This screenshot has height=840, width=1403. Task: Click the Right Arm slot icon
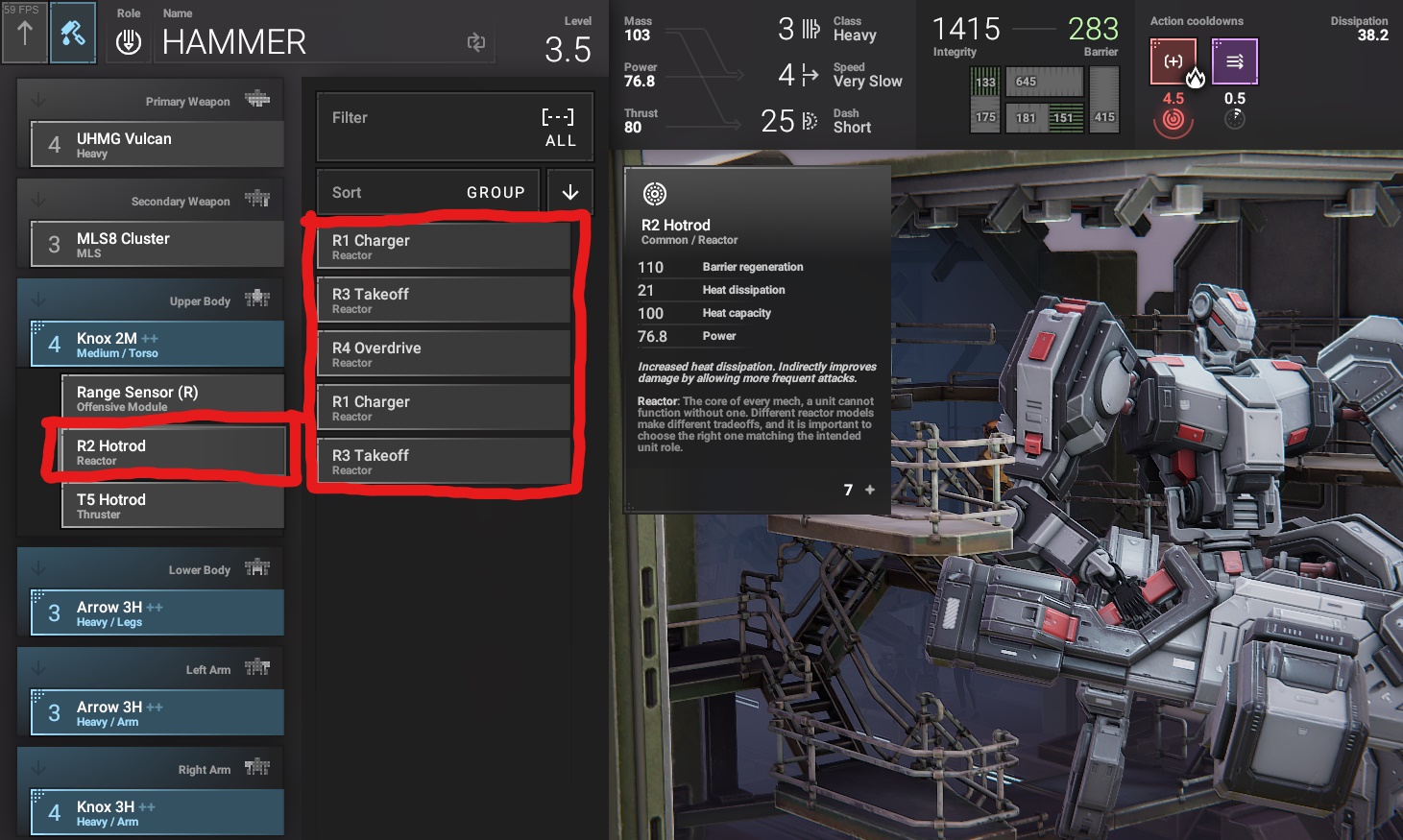[257, 767]
